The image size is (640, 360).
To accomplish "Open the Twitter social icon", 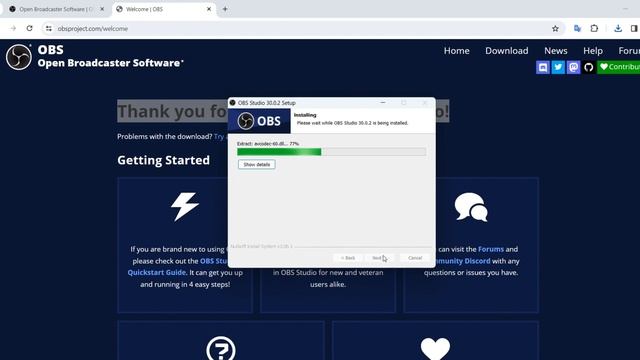I will point(558,67).
